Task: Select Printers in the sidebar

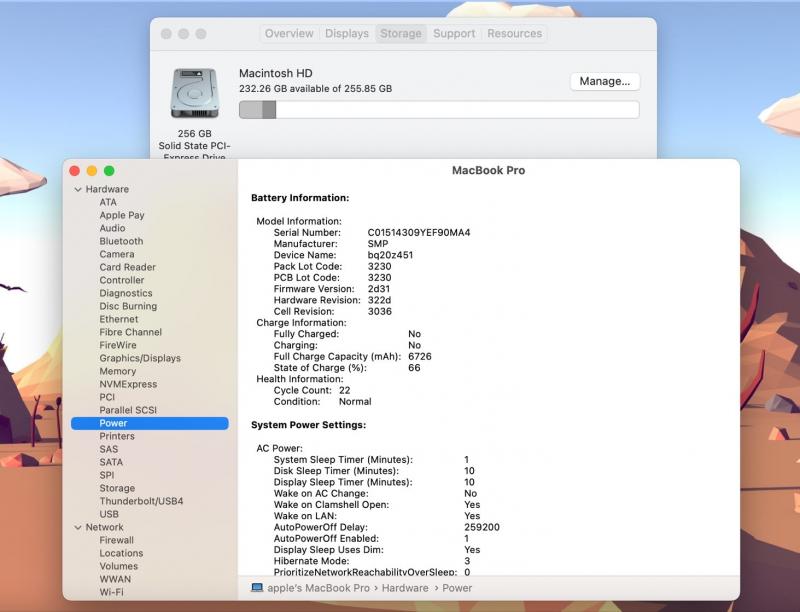Action: (117, 436)
